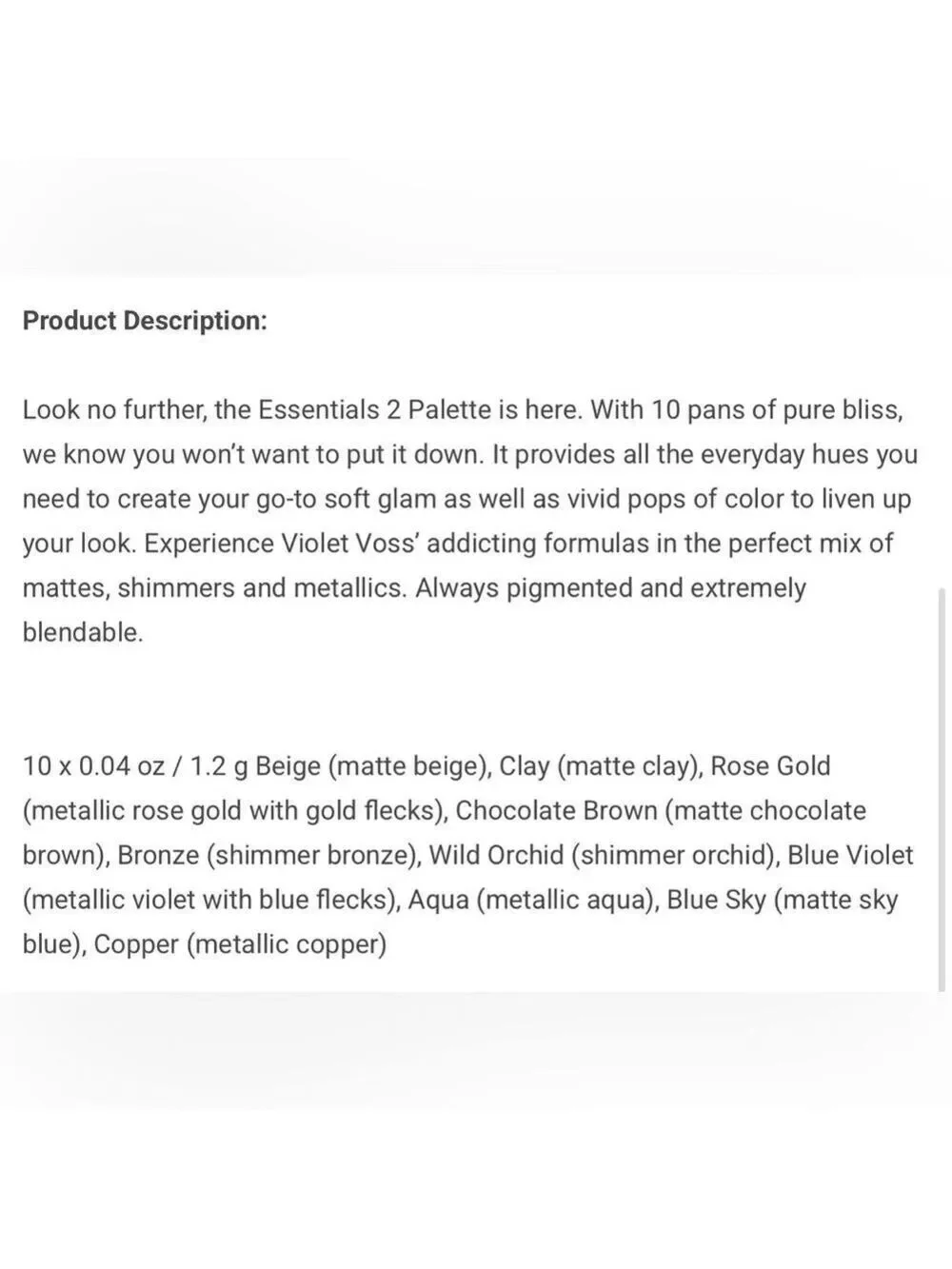Click the word "blendable."
This screenshot has height=1269, width=952.
[x=83, y=632]
